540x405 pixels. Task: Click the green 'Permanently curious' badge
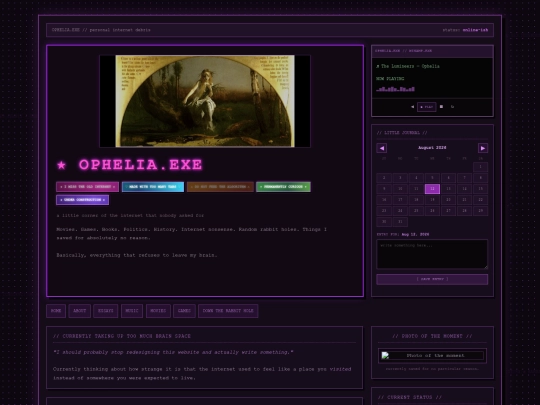[283, 187]
